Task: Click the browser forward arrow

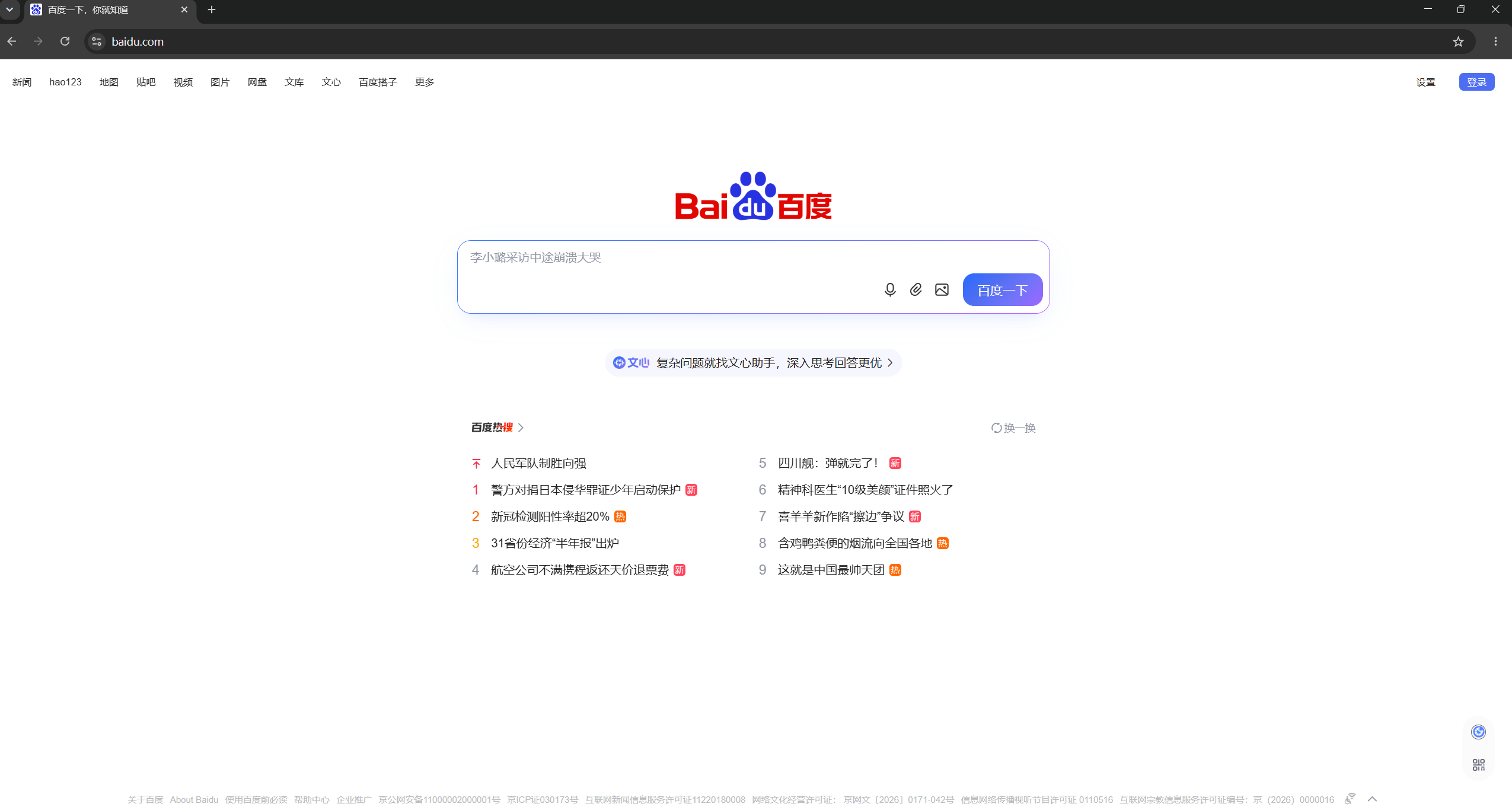Action: click(38, 42)
